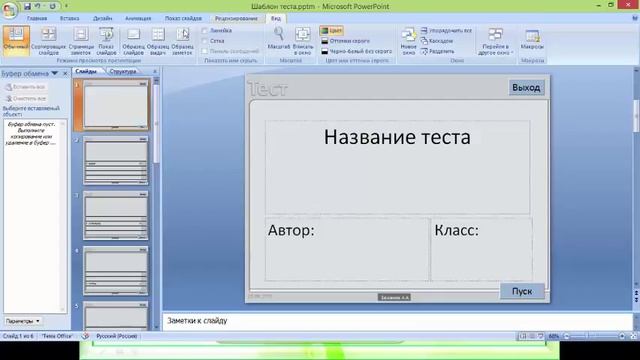Redo action in quick access toolbar
640x360 pixels.
pos(52,6)
